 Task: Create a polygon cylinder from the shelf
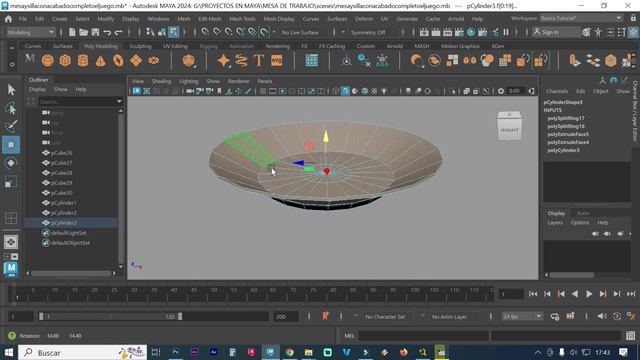[x=83, y=60]
